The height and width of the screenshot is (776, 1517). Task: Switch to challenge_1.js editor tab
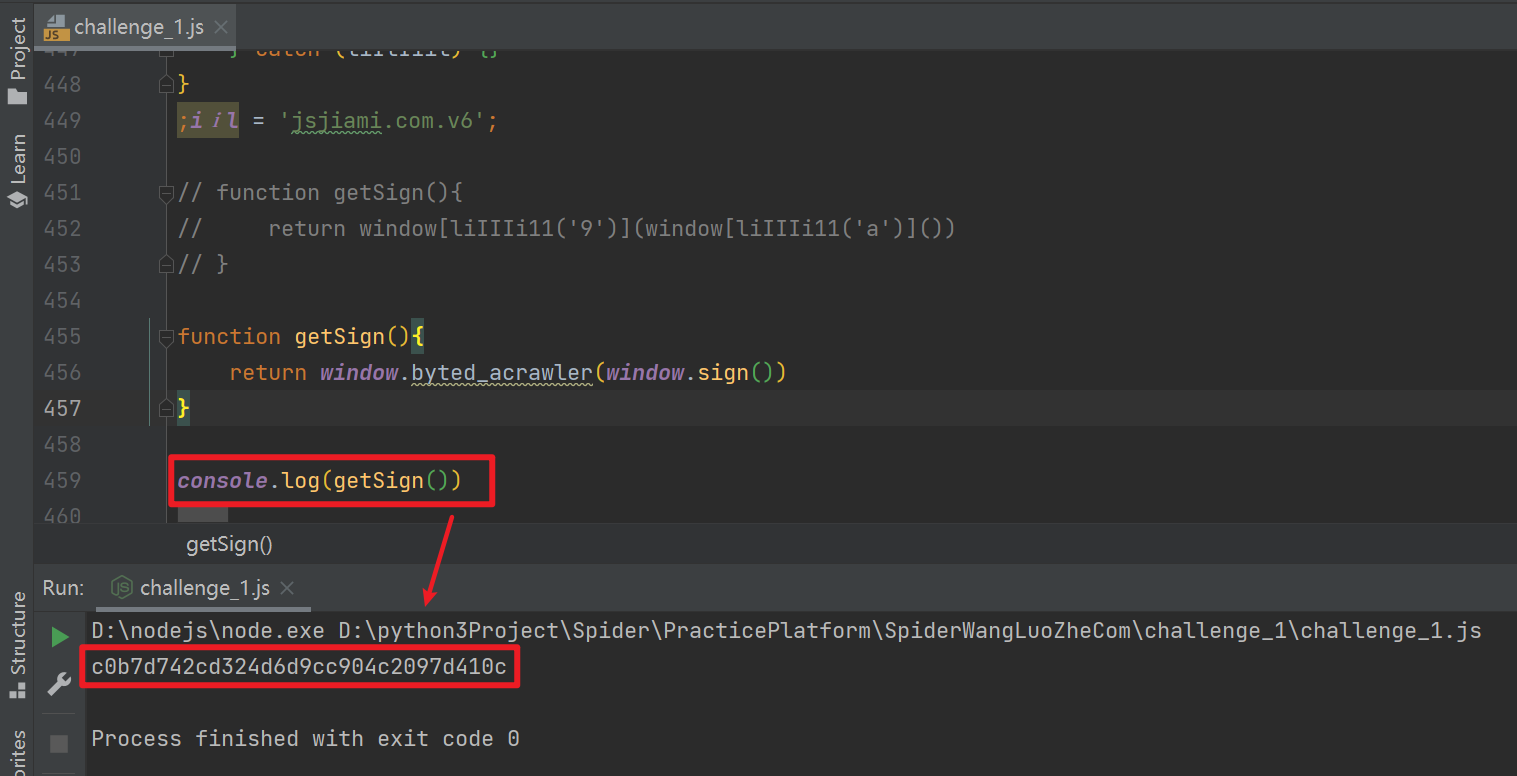coord(138,27)
